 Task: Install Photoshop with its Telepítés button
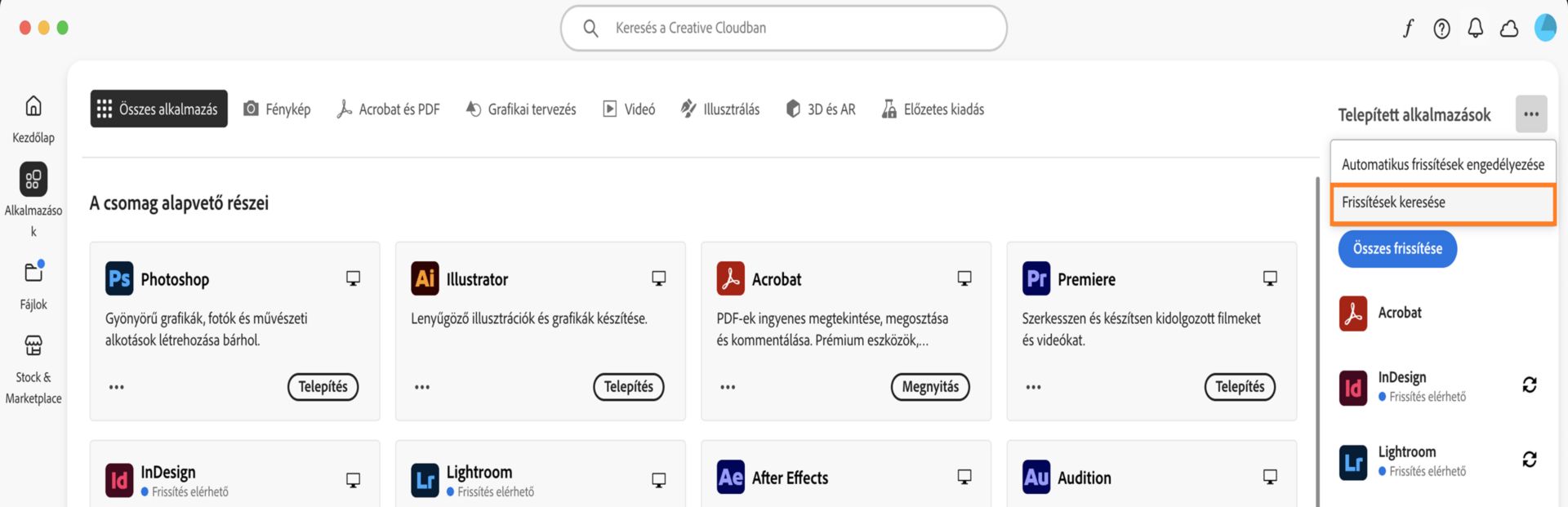[323, 387]
